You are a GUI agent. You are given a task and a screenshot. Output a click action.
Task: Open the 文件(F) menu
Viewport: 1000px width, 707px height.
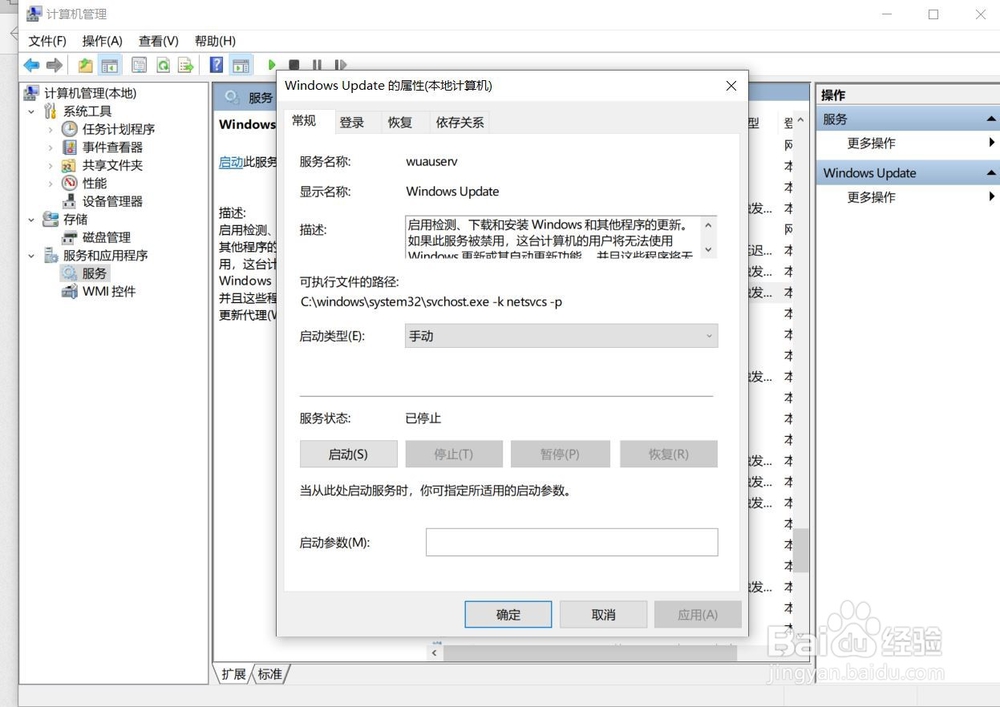(x=47, y=41)
